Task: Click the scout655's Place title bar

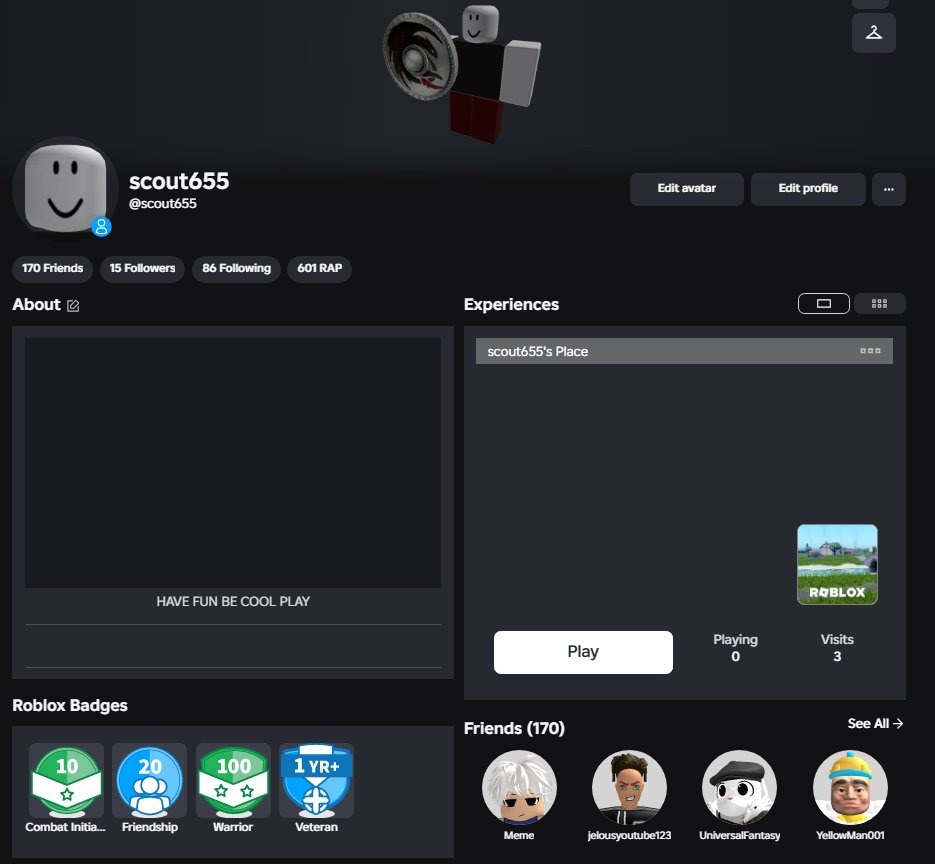Action: (684, 351)
